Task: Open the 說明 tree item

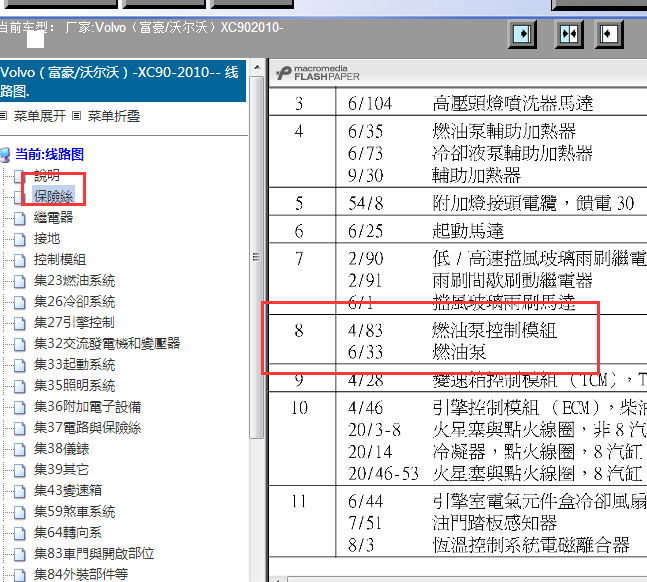Action: [x=47, y=175]
